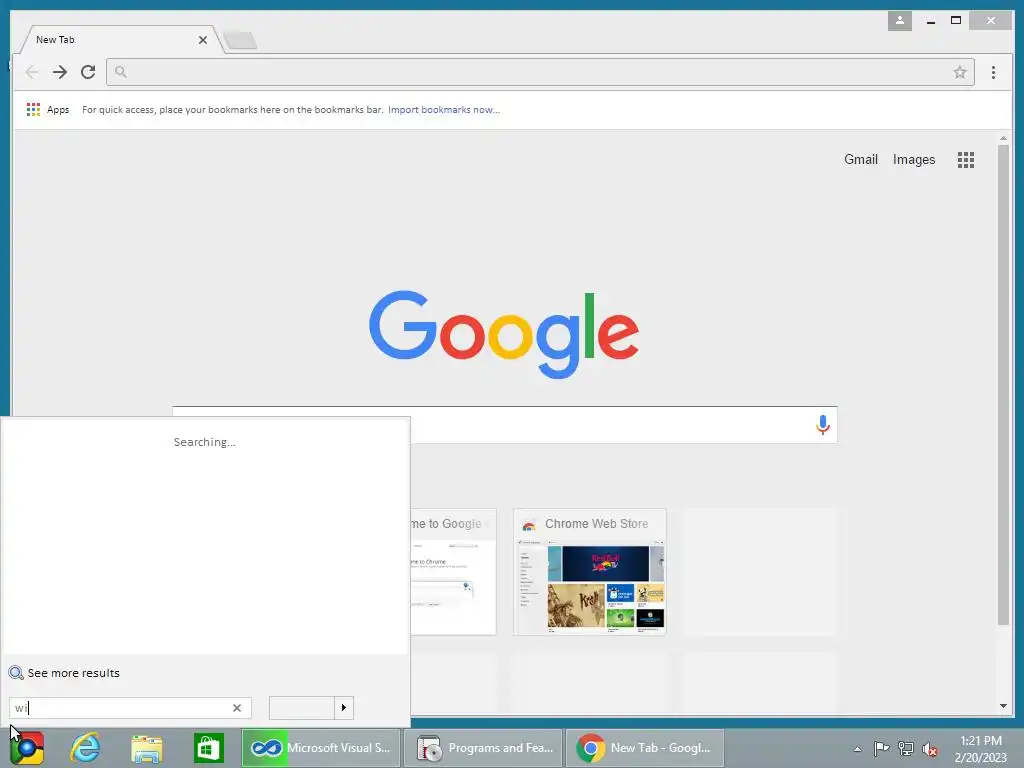Switch to Microsoft Visual Studio taskbar window
Image resolution: width=1024 pixels, height=768 pixels.
pos(321,748)
